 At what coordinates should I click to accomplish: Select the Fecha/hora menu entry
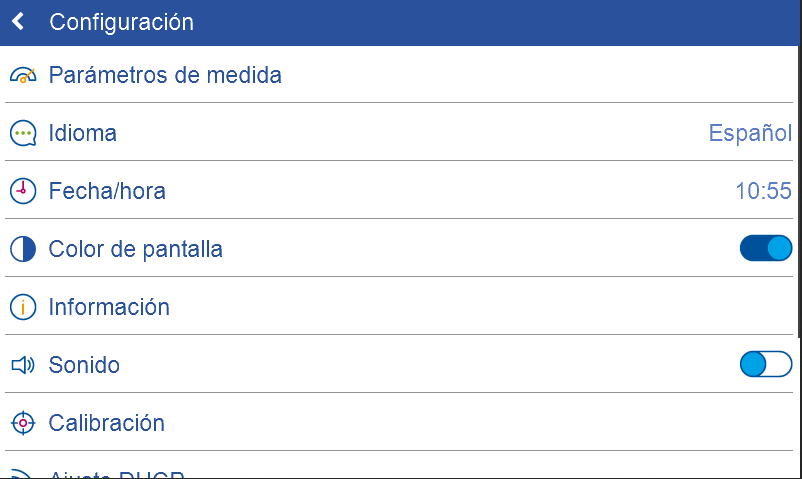click(107, 191)
